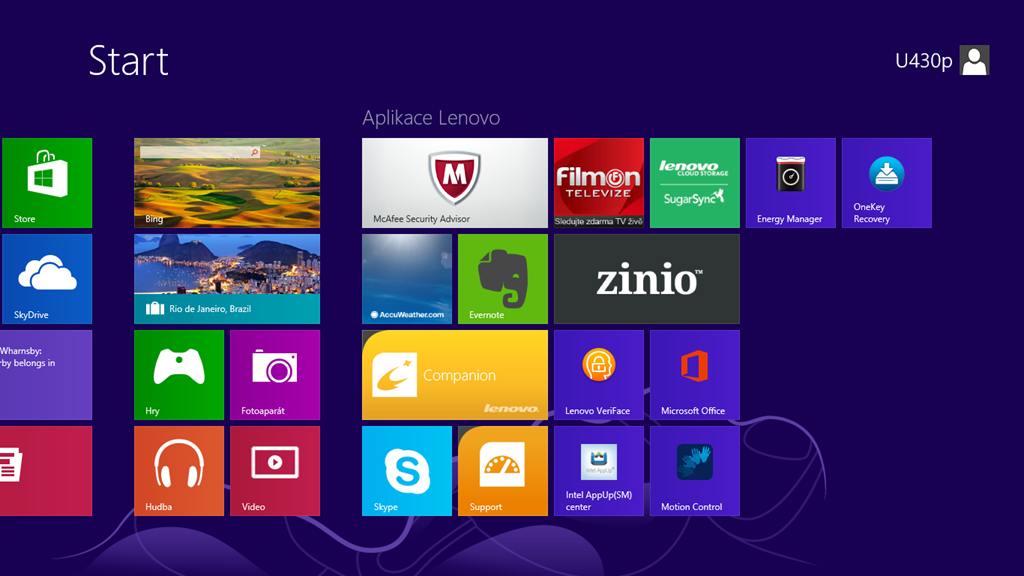Launch Evernote tile
Screen dimensions: 1024x576
pyautogui.click(x=502, y=279)
